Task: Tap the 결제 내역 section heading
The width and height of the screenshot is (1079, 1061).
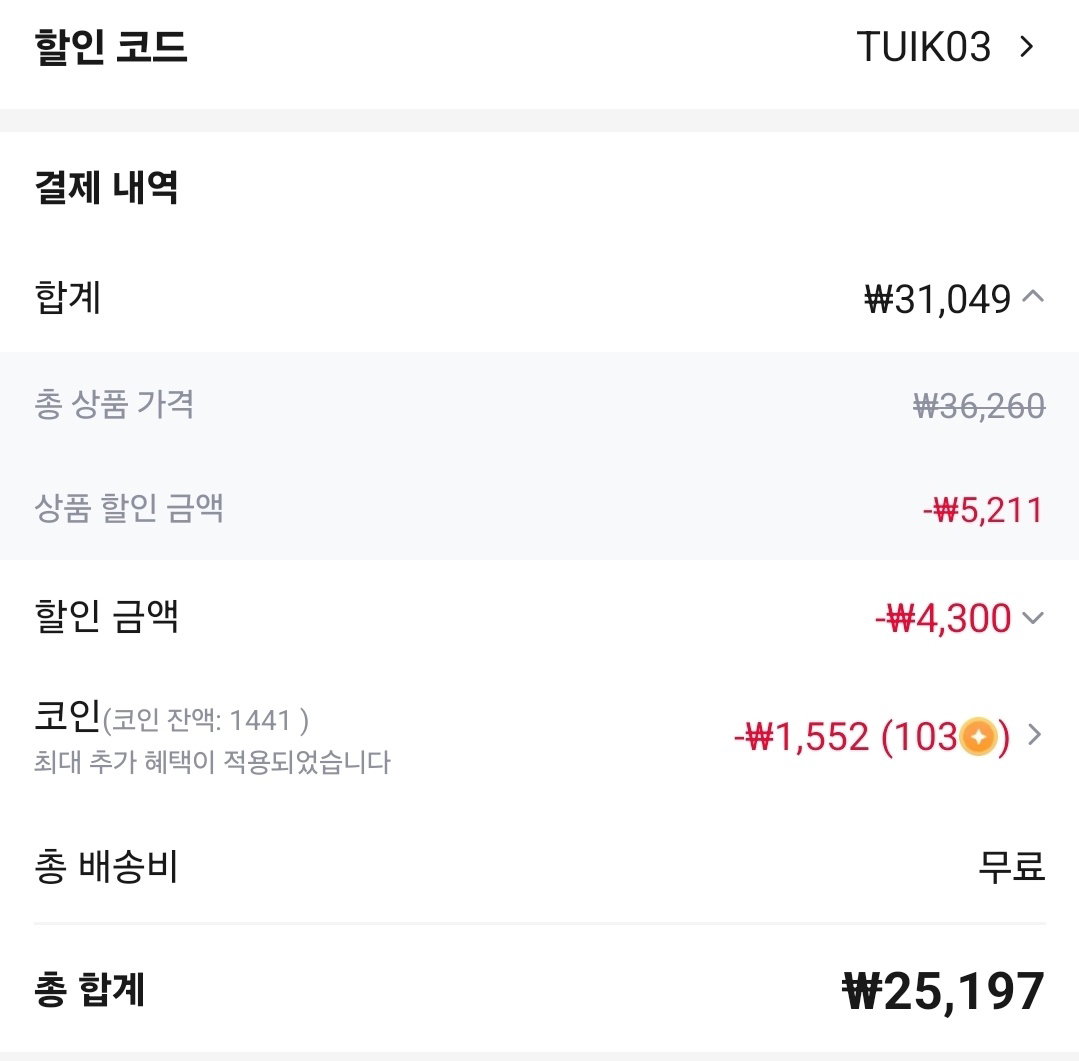Action: pyautogui.click(x=107, y=187)
